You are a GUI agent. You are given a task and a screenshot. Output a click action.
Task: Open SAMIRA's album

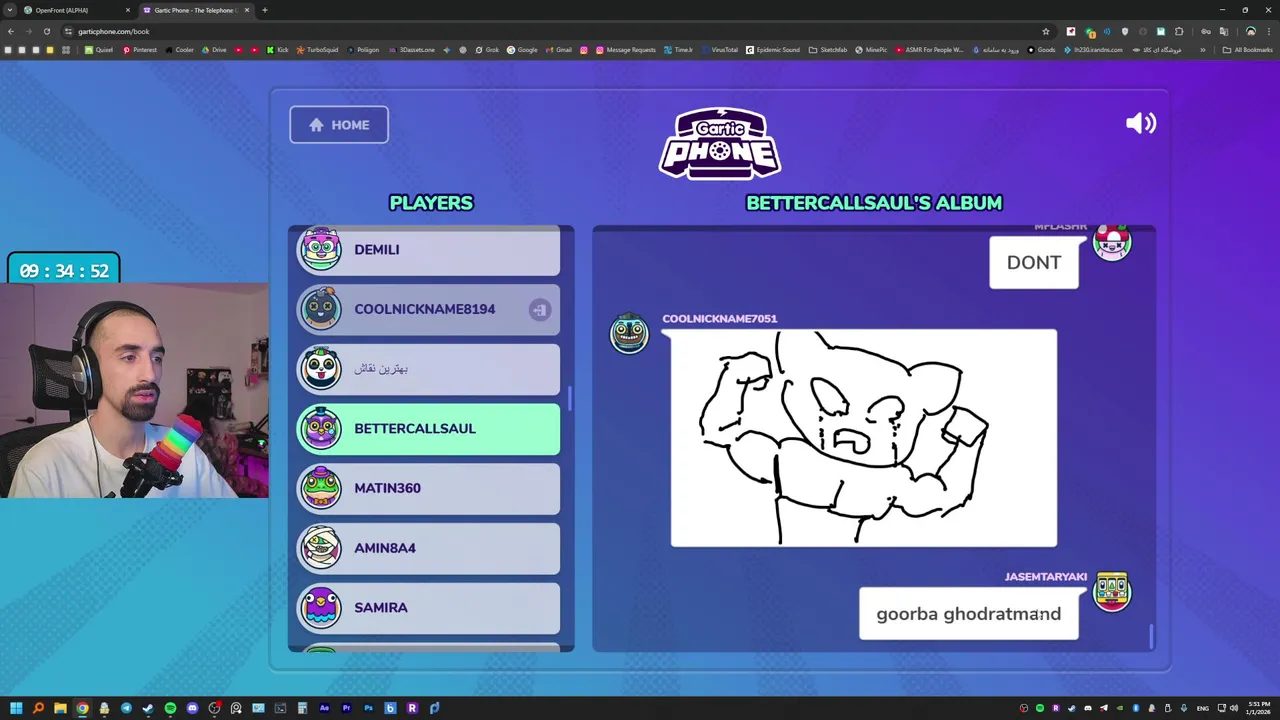pyautogui.click(x=429, y=607)
